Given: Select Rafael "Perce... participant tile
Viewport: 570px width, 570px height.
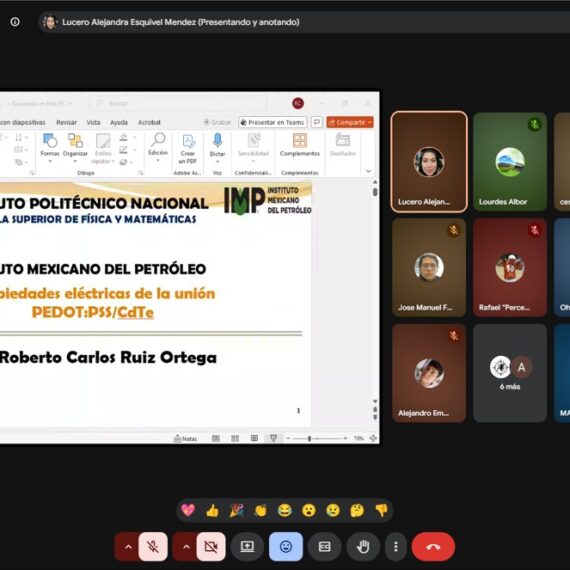Looking at the screenshot, I should tap(510, 268).
